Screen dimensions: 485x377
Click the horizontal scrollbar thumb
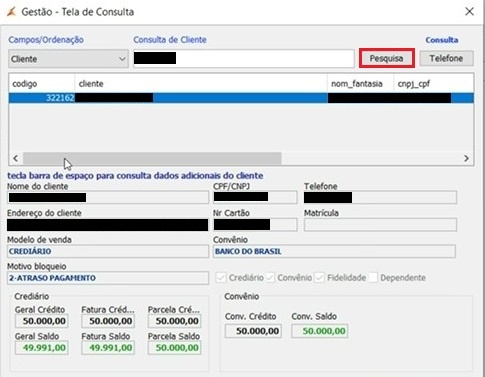coord(152,158)
